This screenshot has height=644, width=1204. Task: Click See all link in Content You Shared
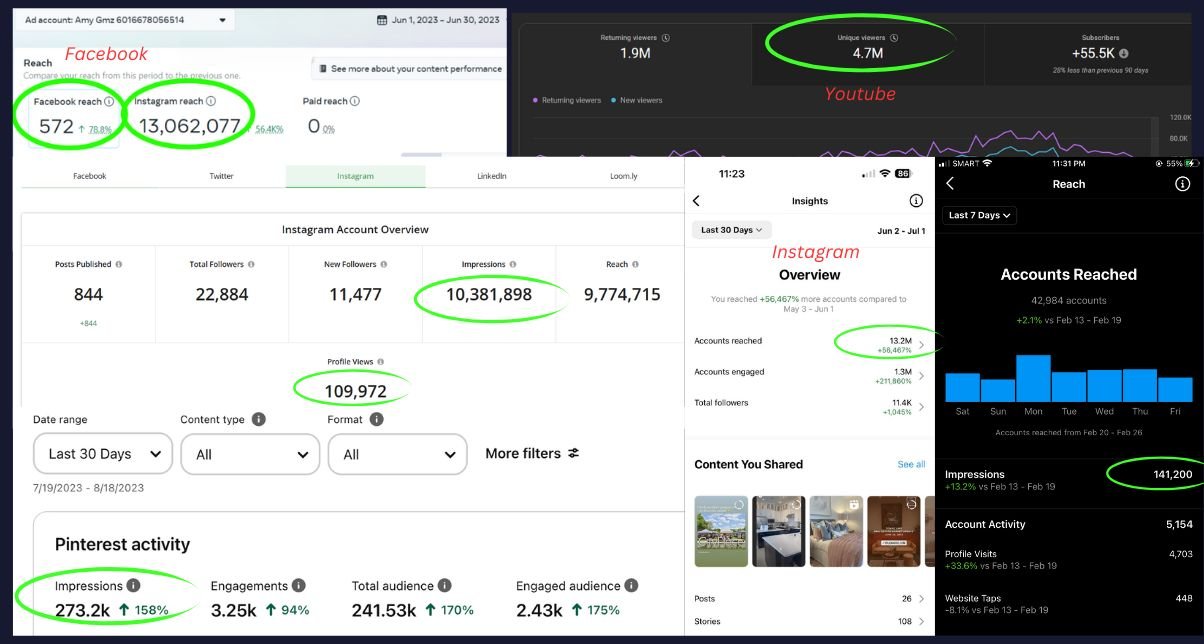click(x=911, y=465)
